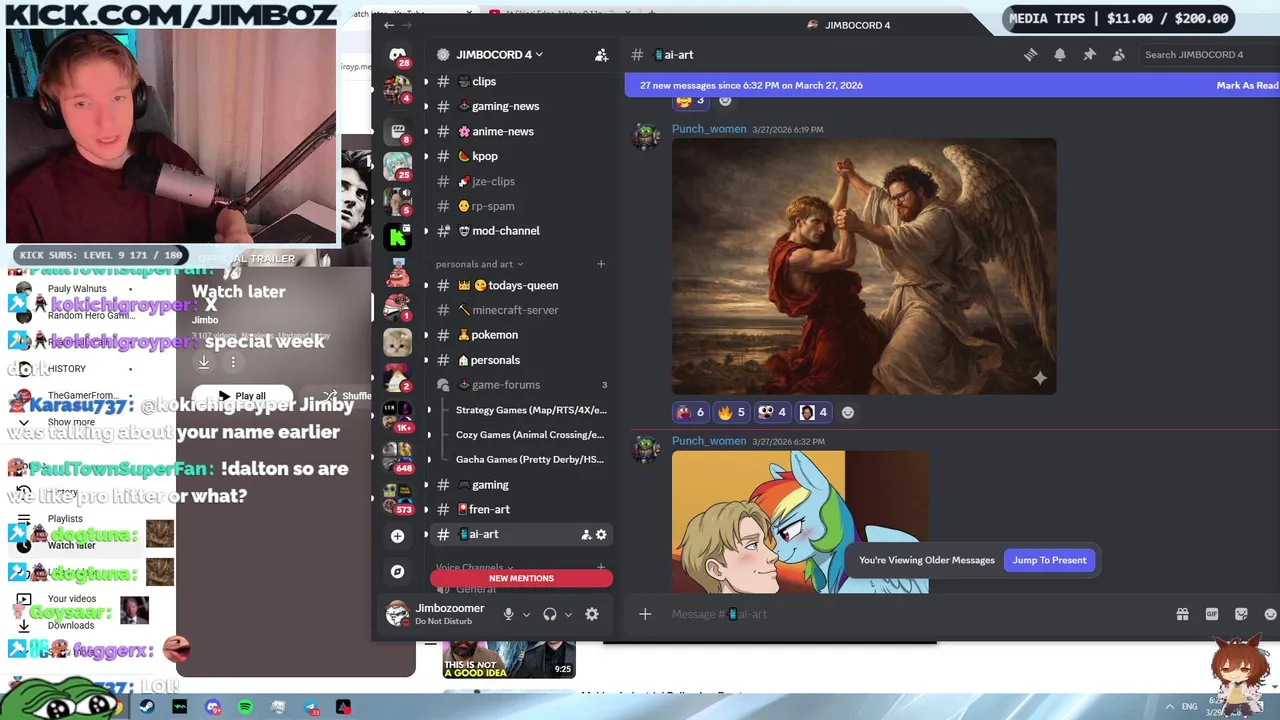
Task: Edit ai-art channel settings gear
Action: 601,535
